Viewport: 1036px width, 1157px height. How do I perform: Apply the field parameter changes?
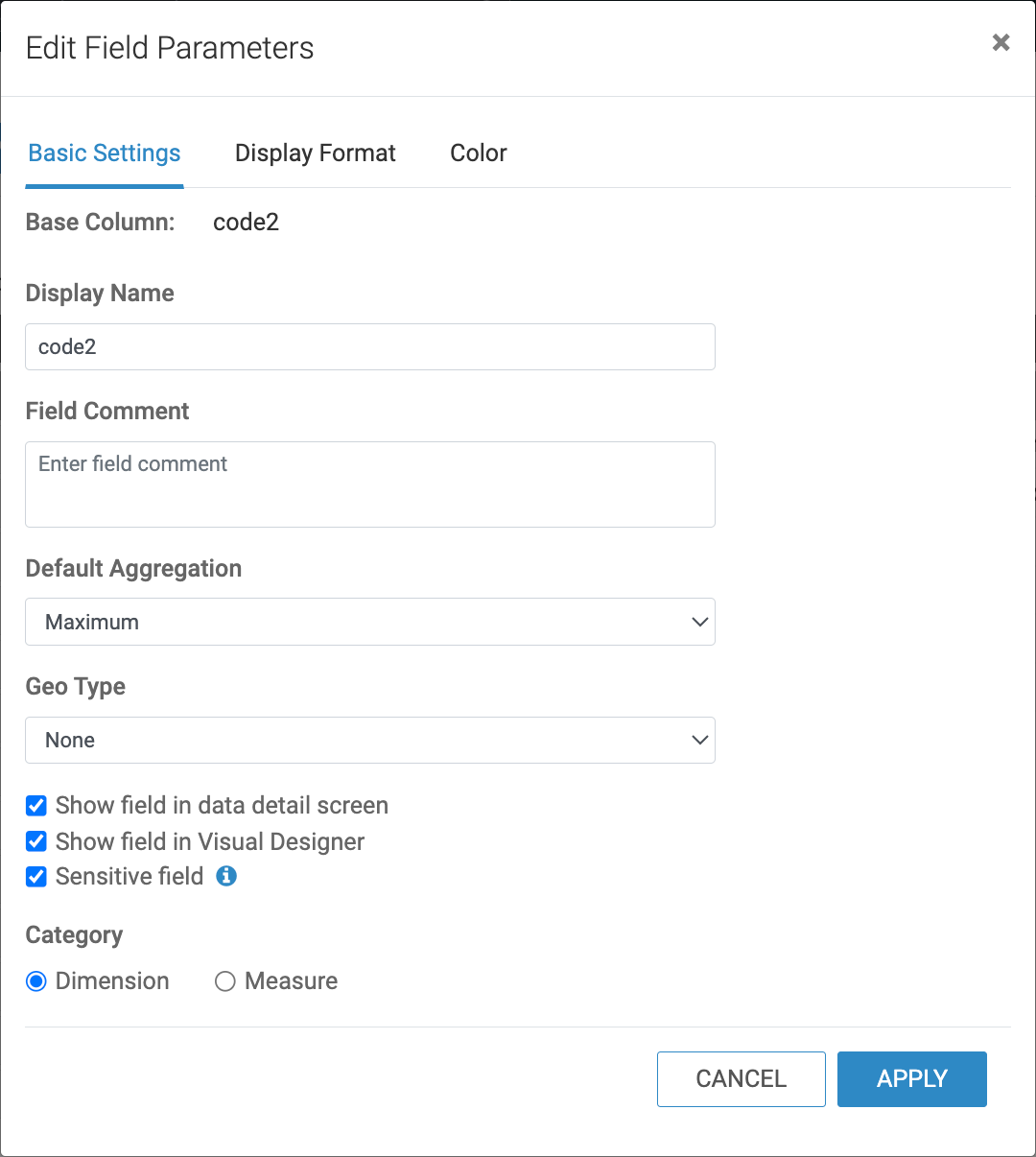pos(912,1078)
